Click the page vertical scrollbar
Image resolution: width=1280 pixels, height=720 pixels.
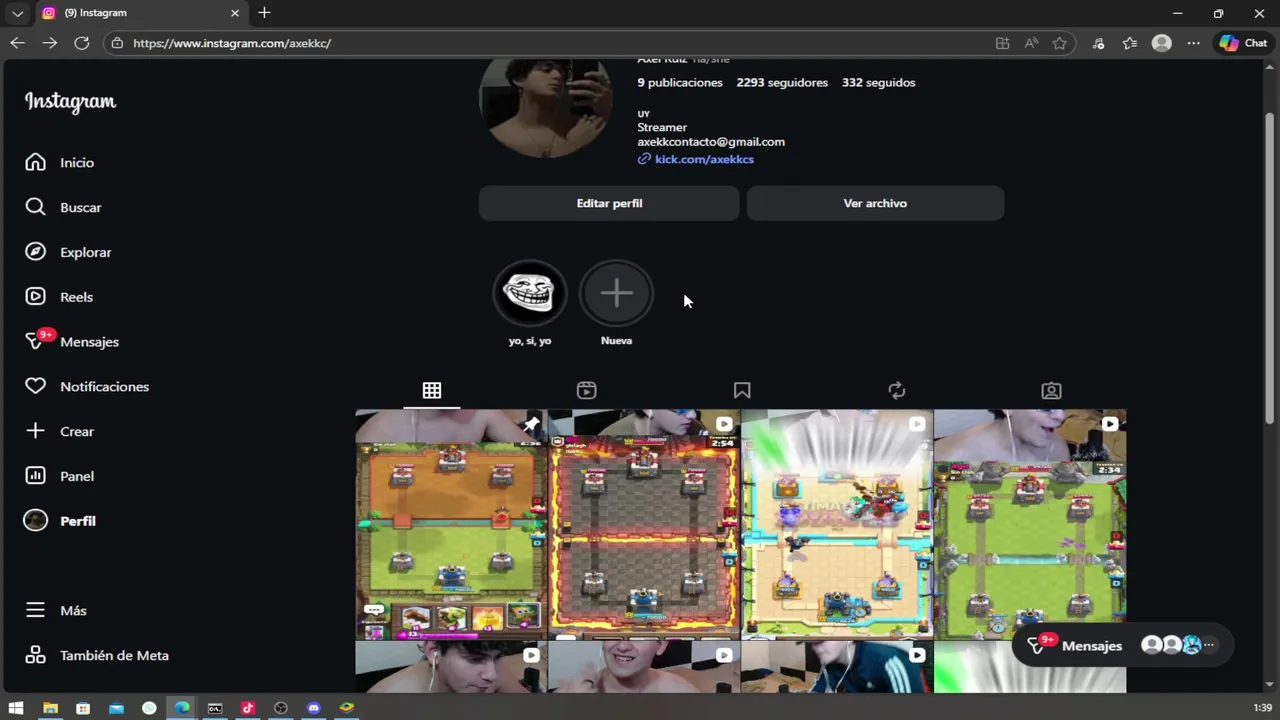coord(1270,268)
